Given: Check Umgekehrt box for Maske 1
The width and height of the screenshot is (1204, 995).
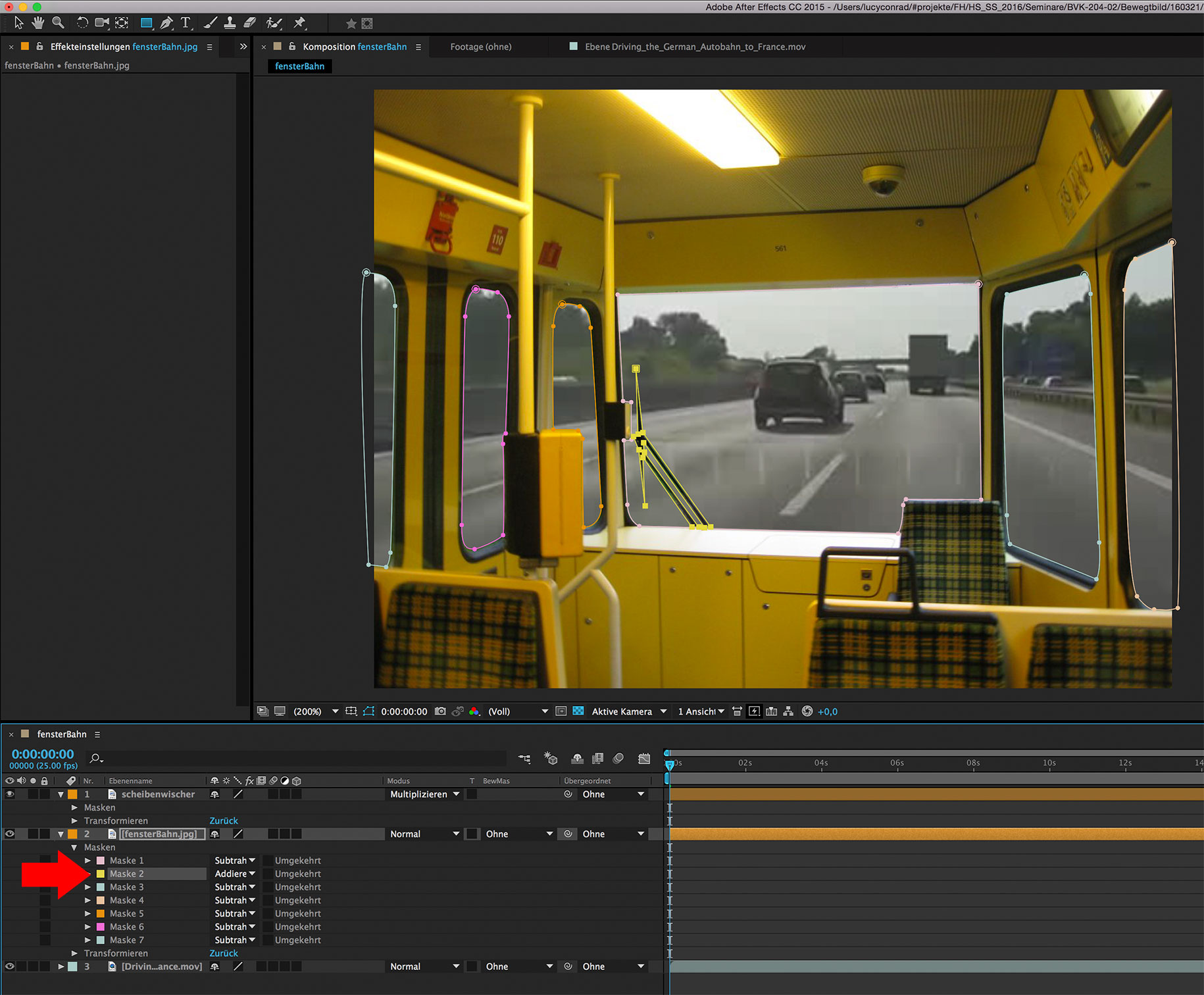Looking at the screenshot, I should (x=268, y=861).
